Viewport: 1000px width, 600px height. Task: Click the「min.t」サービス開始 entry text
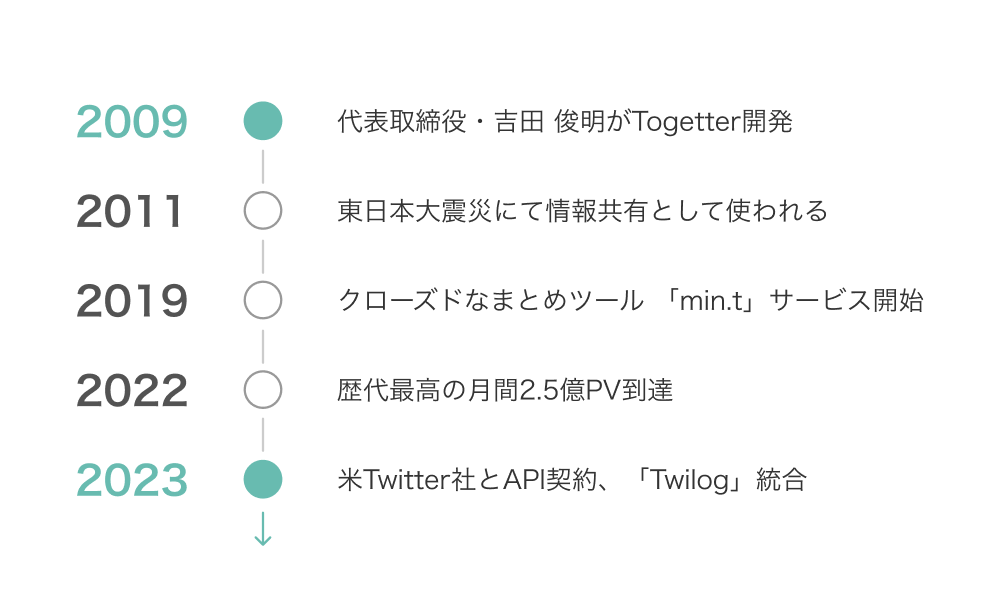[x=630, y=301]
